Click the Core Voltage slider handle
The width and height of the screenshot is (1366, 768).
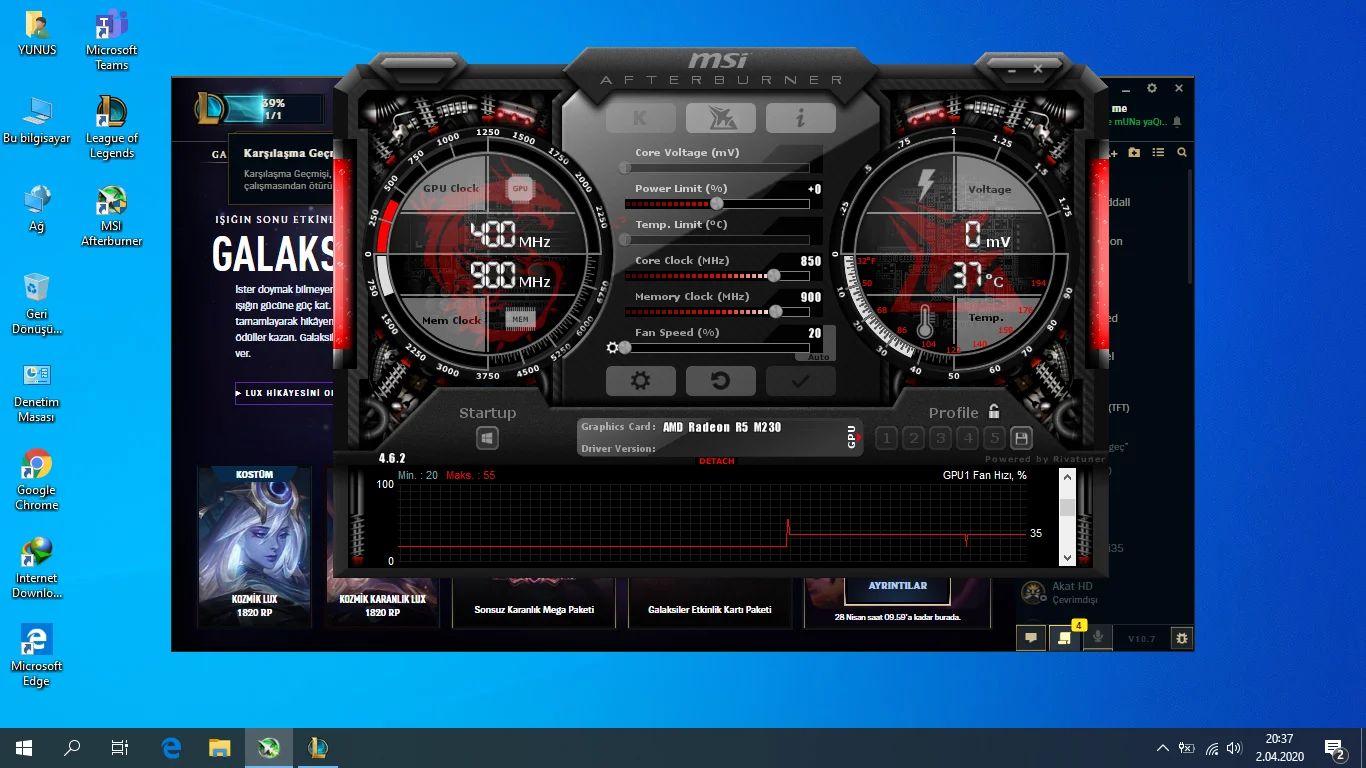click(x=625, y=168)
